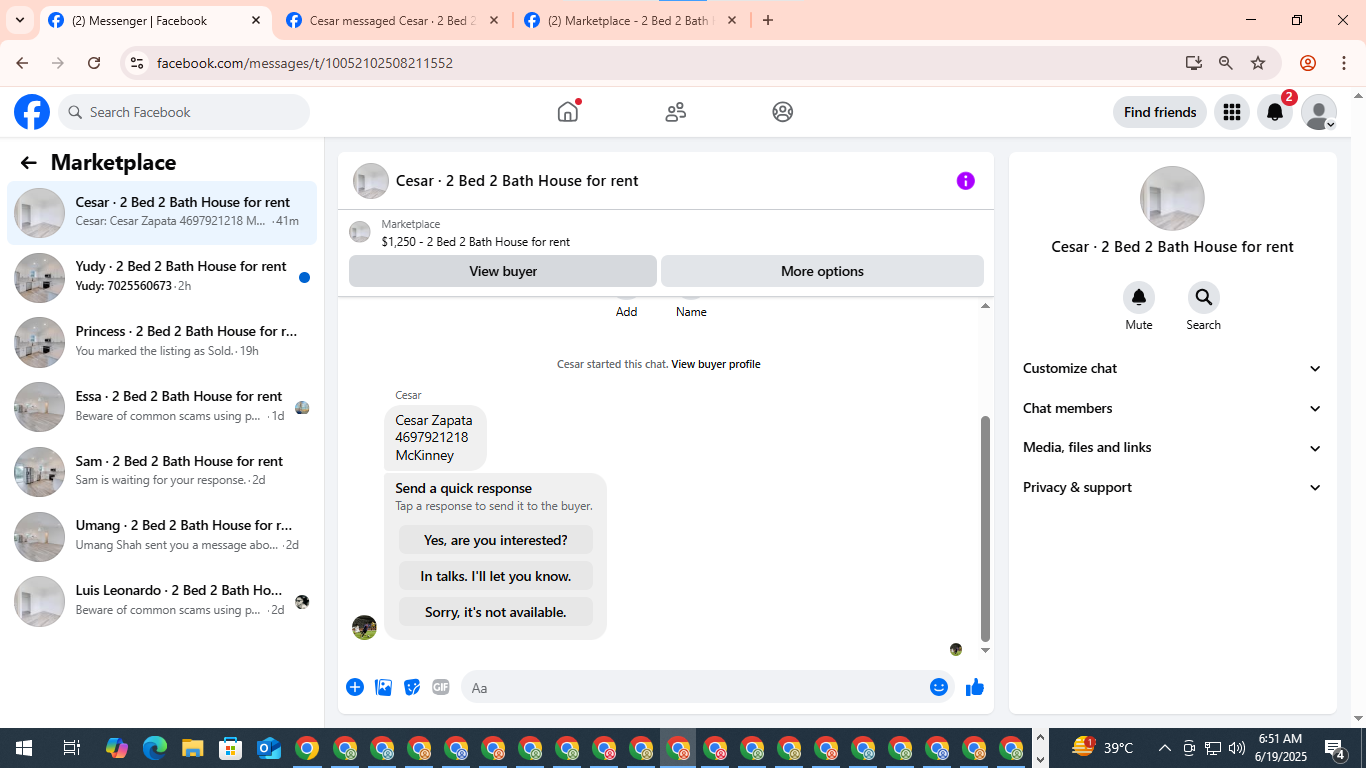Show hidden system tray icons
1366x768 pixels.
tap(1164, 748)
